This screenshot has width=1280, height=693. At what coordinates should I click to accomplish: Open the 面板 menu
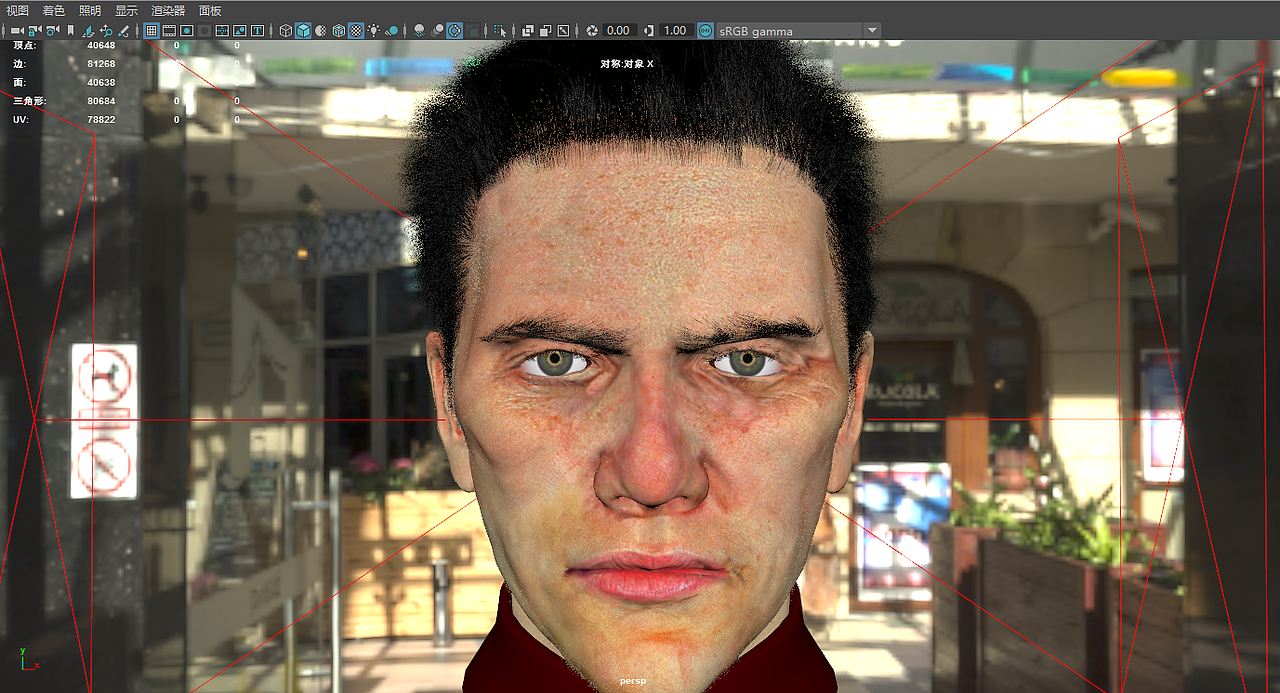(x=210, y=10)
